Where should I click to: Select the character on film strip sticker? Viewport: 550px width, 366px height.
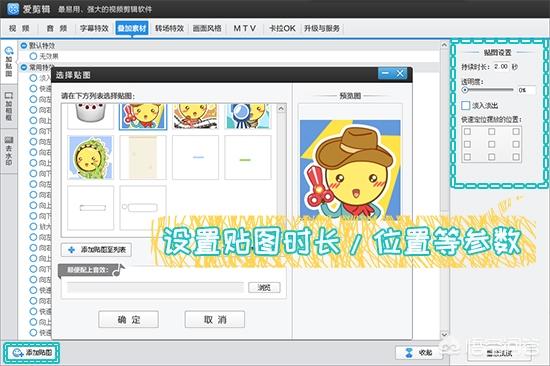(x=195, y=116)
